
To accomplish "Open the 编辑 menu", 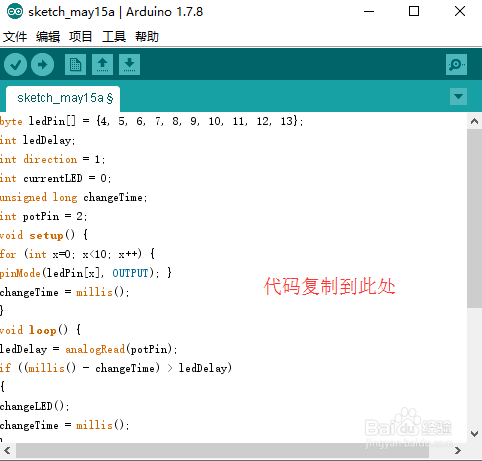I will coord(48,37).
